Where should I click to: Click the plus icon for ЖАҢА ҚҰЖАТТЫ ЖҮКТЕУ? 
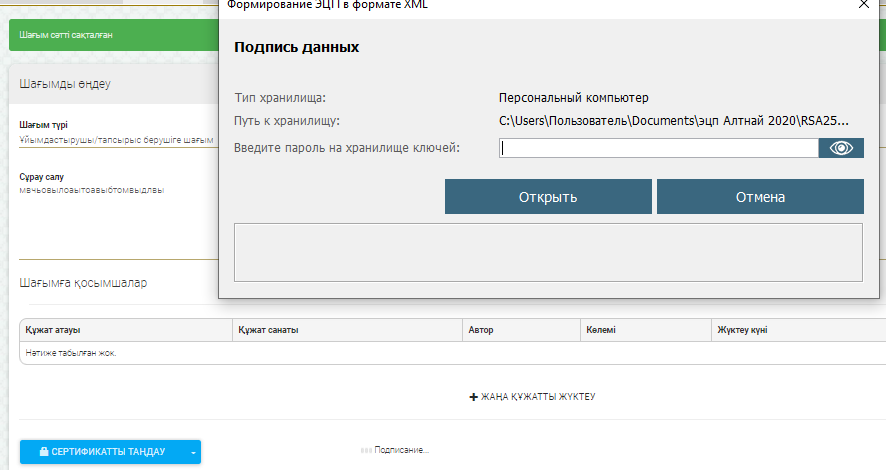(473, 397)
